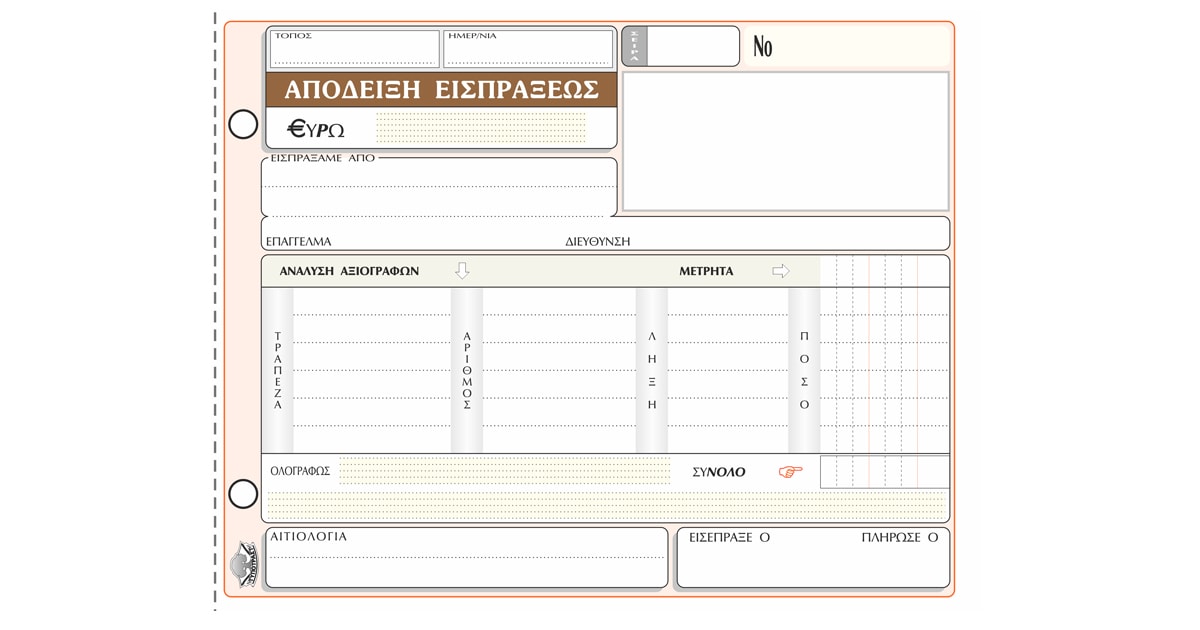1200x630 pixels.
Task: Click the down arrow next to ΑΝΑΛΥΣΗ ΑΞΙΟΓΡΑΦΩΝ
Action: (x=461, y=271)
